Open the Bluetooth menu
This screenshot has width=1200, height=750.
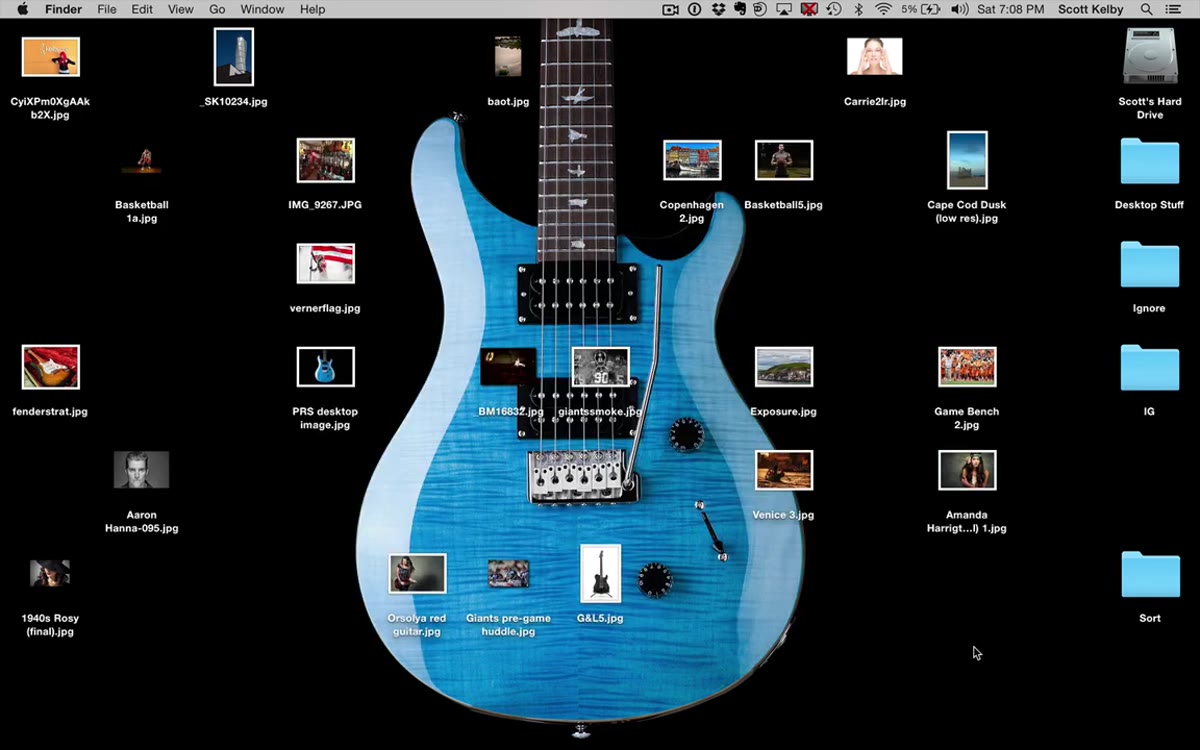(x=858, y=9)
